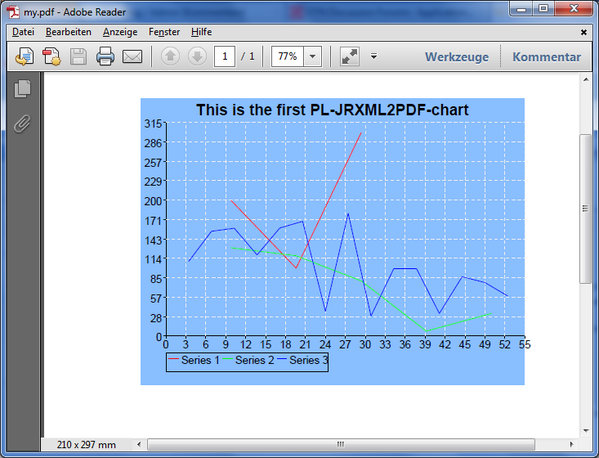Close the document with menu bar X
Screen dimensions: 599x458
tap(584, 32)
